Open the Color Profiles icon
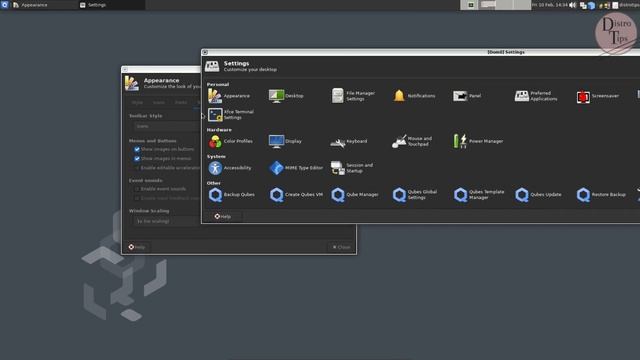 (x=230, y=141)
